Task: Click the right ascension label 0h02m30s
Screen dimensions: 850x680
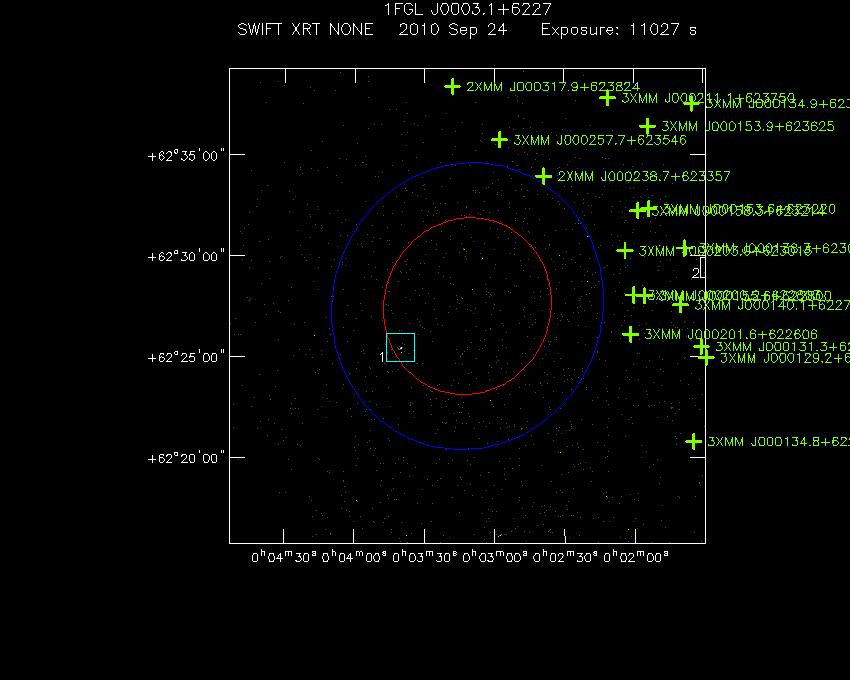Action: pos(565,557)
